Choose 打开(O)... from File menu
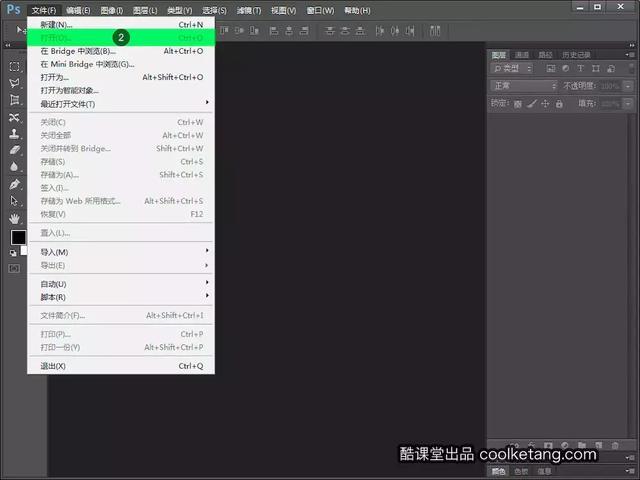 121,38
